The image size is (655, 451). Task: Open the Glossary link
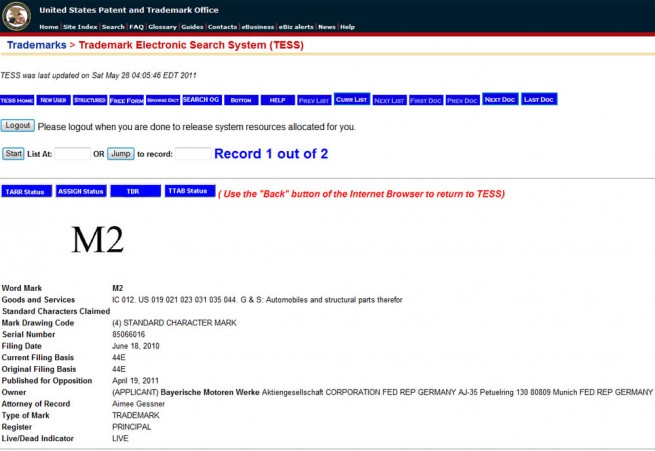pos(162,27)
